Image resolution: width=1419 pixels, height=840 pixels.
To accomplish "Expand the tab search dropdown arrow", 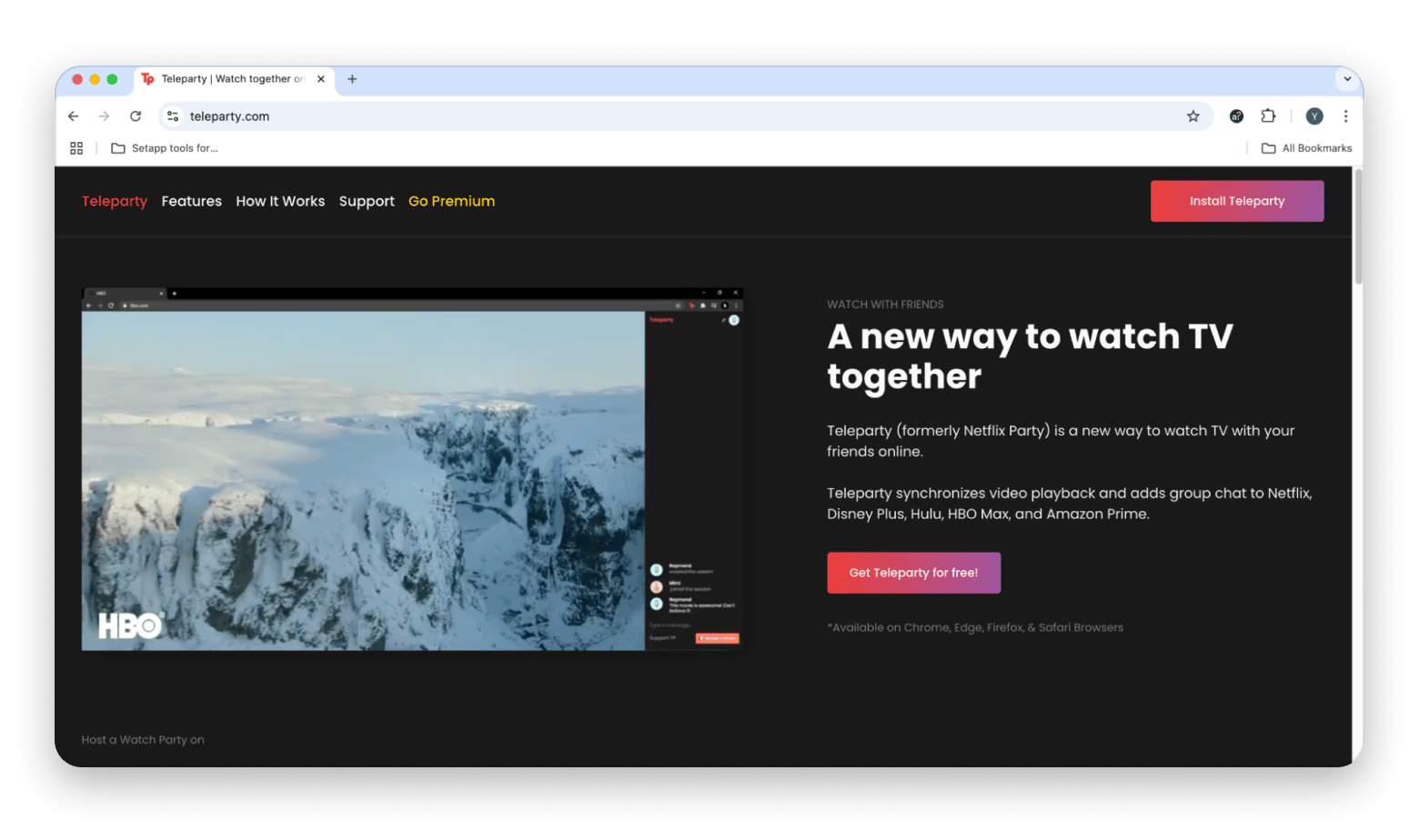I will pyautogui.click(x=1347, y=79).
